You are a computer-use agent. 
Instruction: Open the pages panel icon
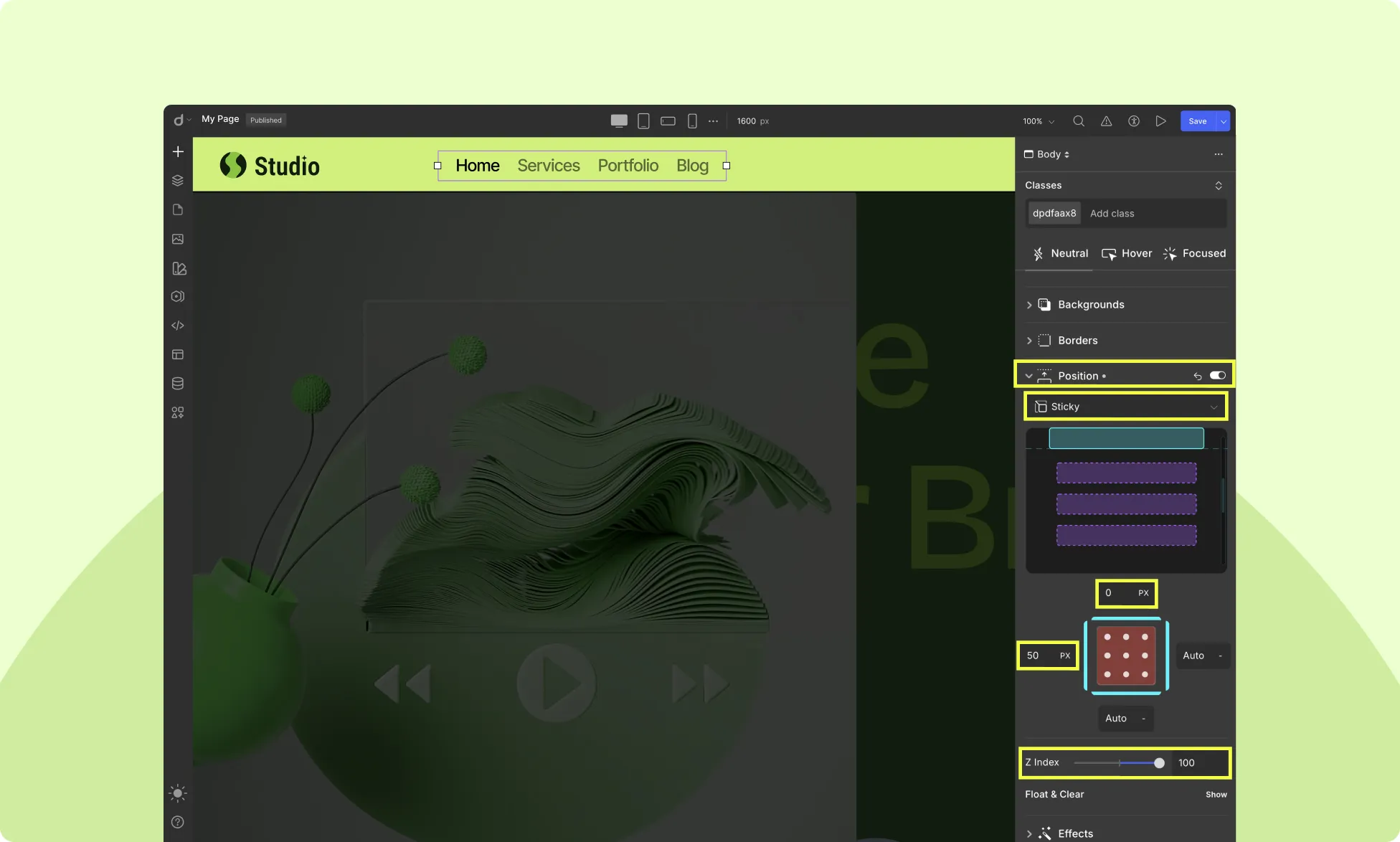tap(178, 209)
